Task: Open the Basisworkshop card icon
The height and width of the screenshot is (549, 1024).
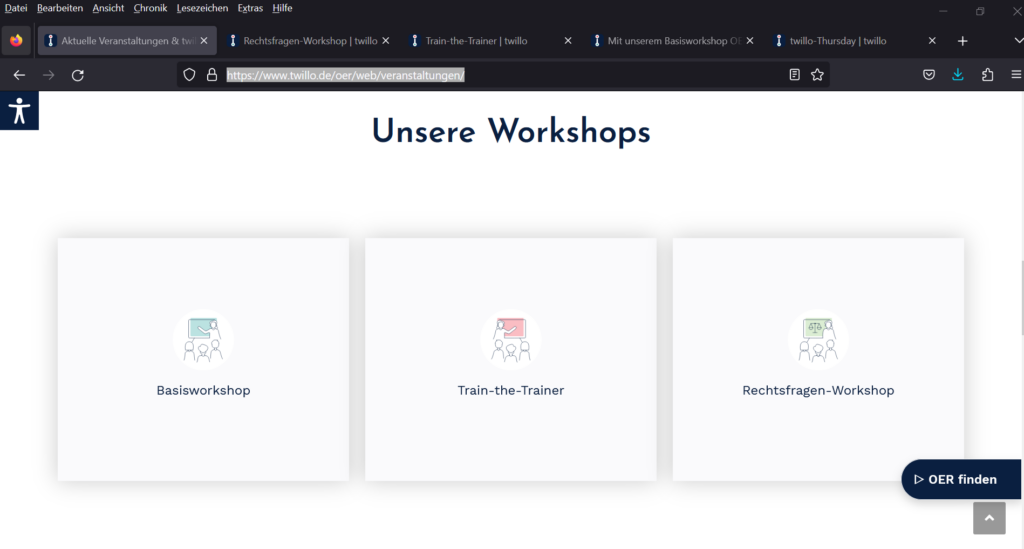Action: tap(203, 339)
